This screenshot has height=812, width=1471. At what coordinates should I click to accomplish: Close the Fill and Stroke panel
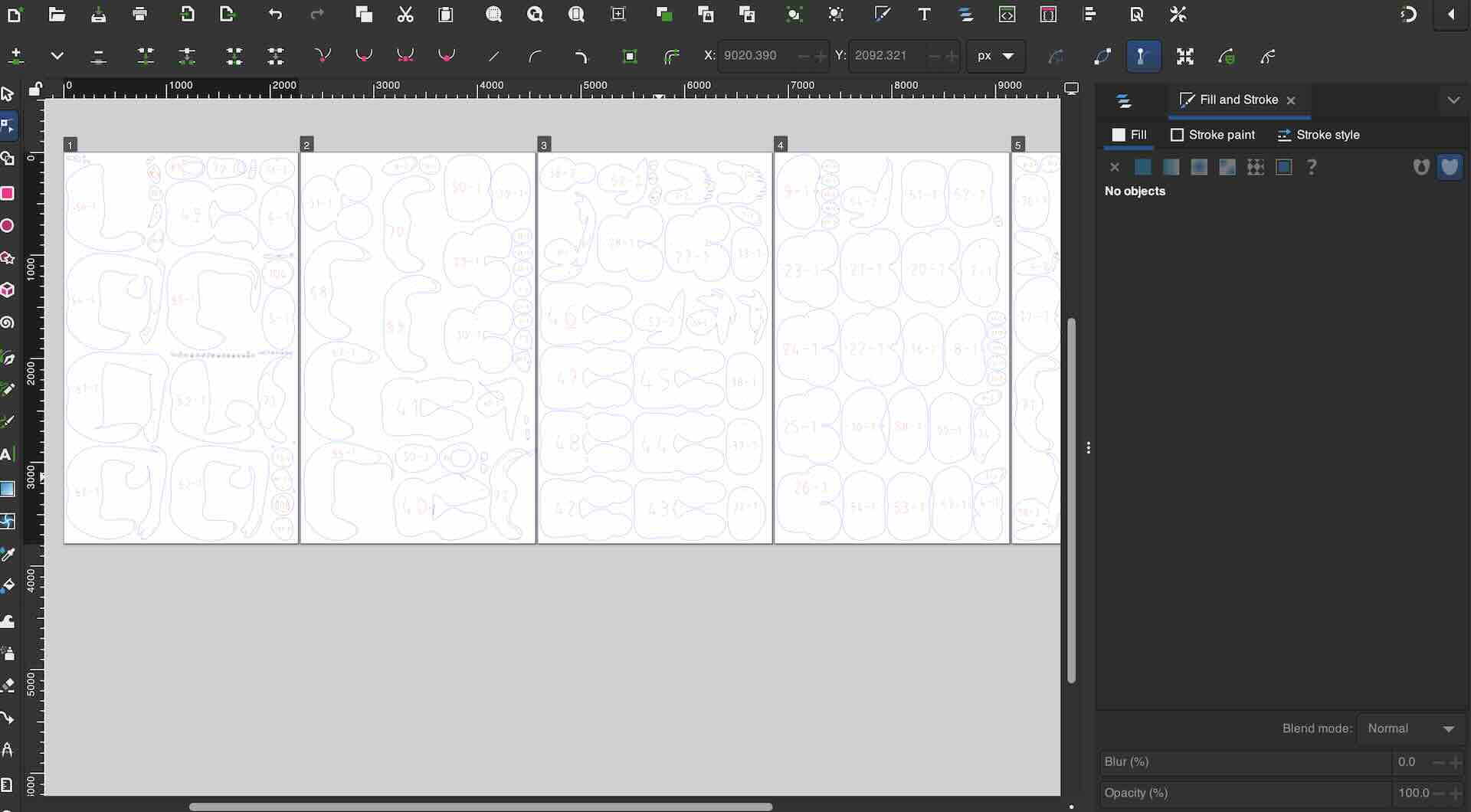[x=1292, y=100]
